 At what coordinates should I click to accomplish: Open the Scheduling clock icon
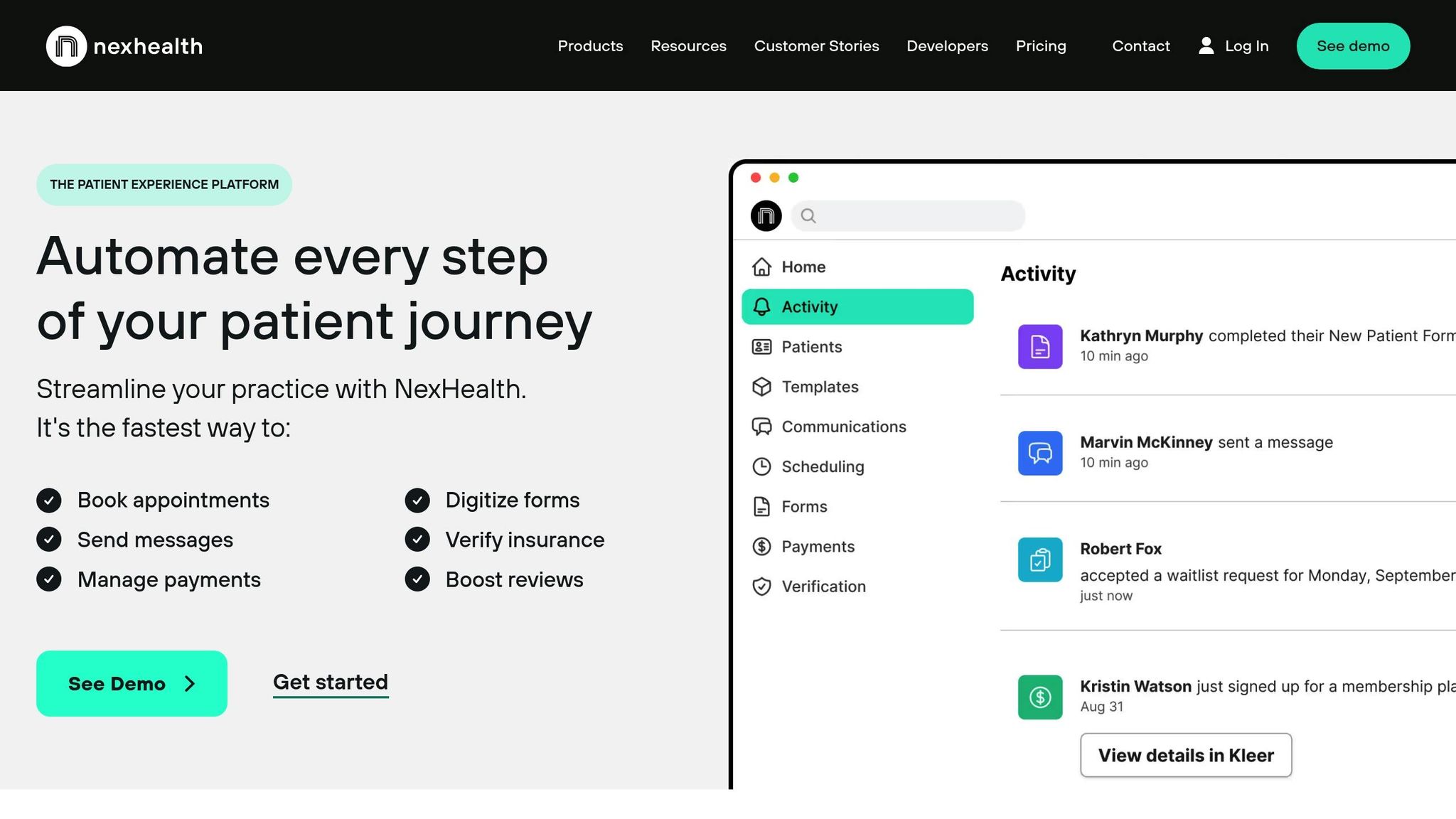[761, 466]
